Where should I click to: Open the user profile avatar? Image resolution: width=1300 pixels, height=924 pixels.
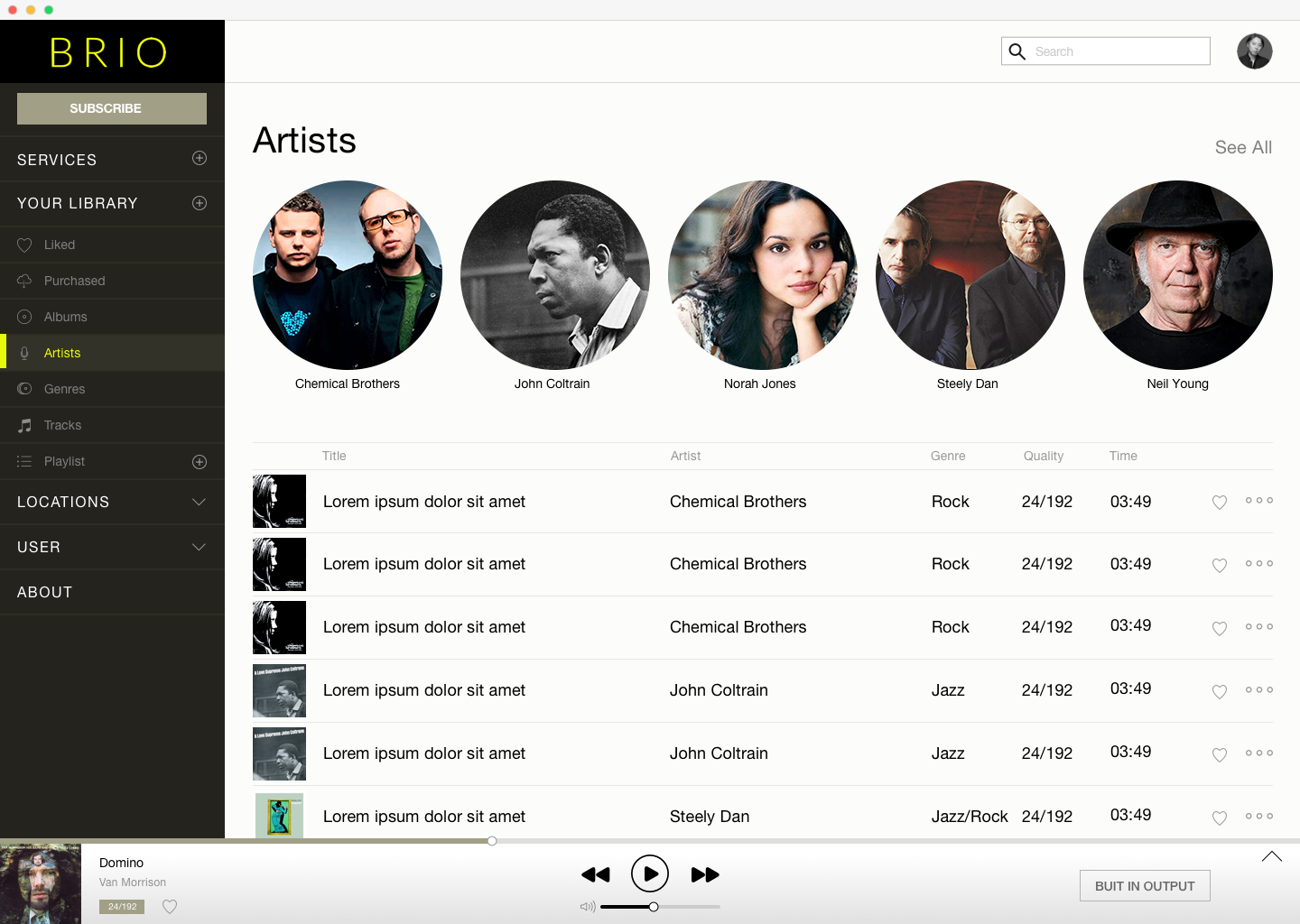click(1254, 51)
